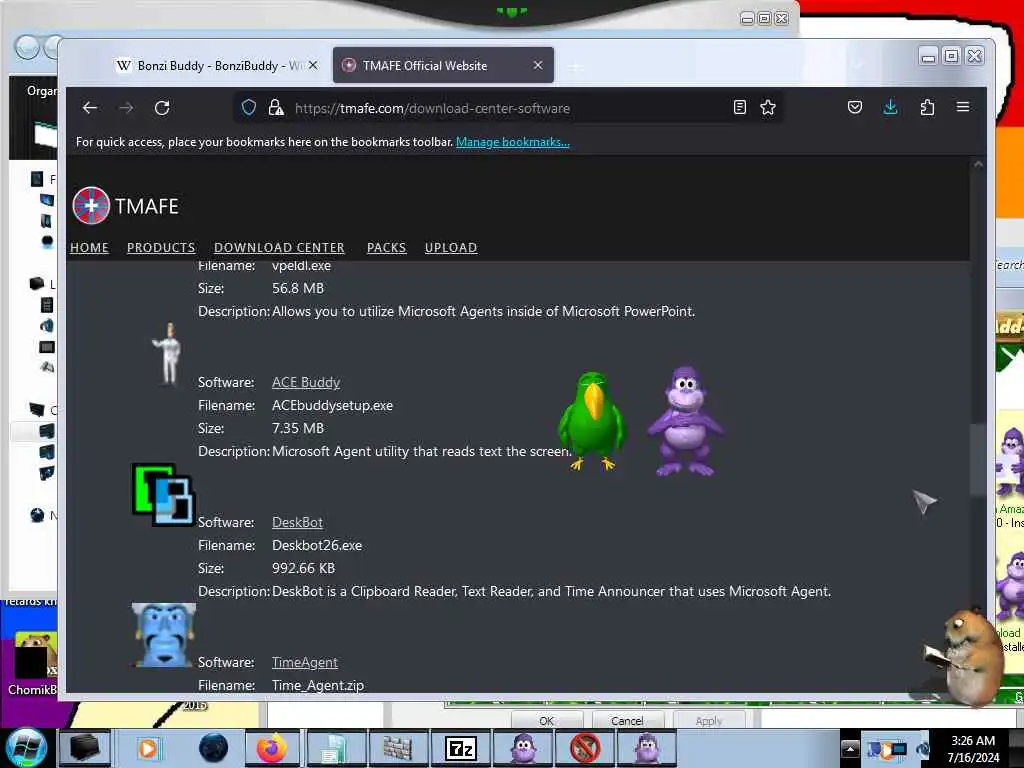Click the Firefox forward arrow button

click(126, 108)
